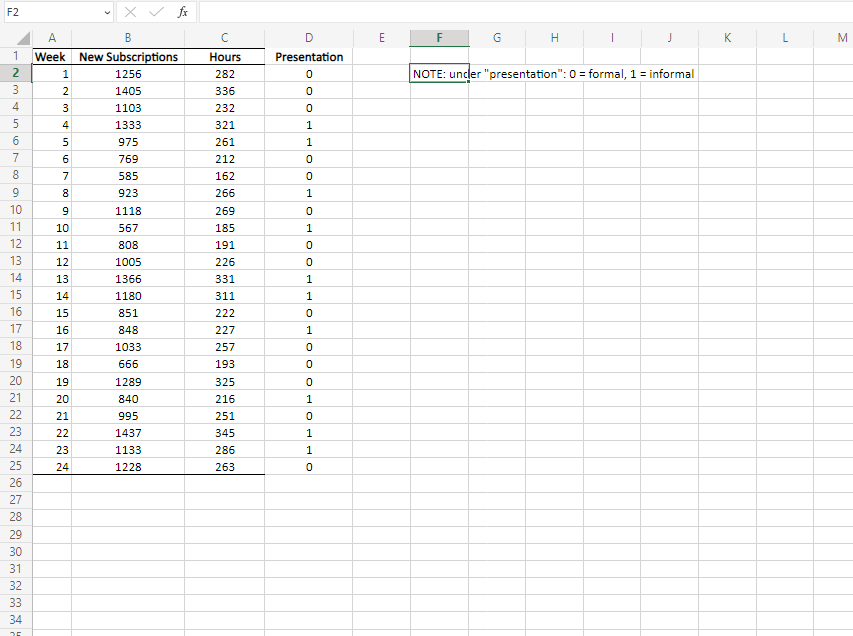Select the Presentation value for week 10
This screenshot has height=636, width=853.
308,227
